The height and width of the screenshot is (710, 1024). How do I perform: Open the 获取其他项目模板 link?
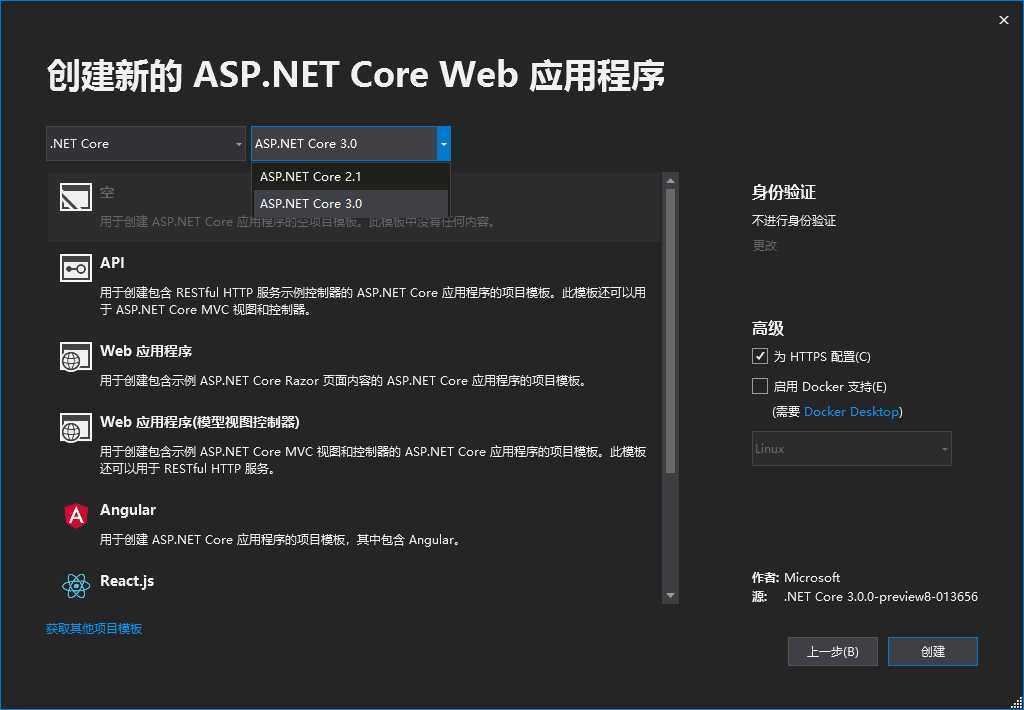point(94,628)
